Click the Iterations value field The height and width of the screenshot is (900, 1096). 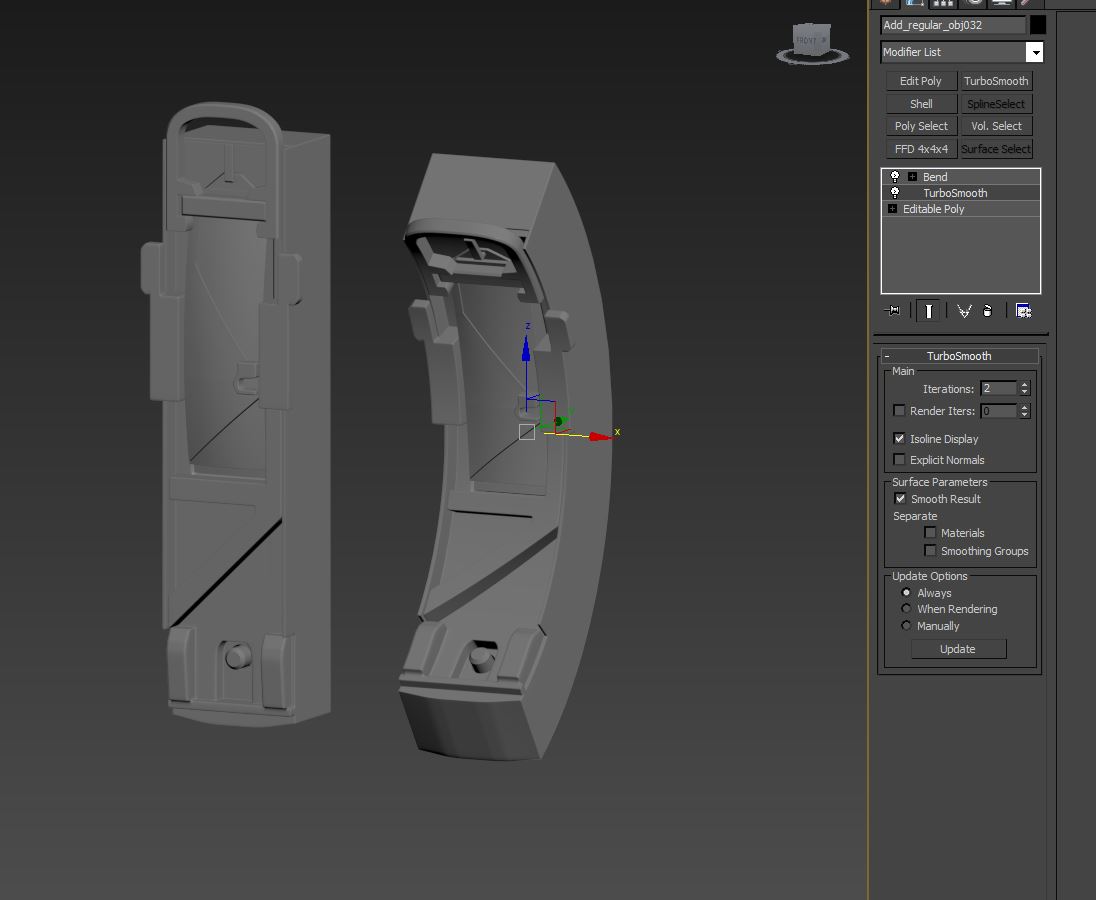pos(999,389)
